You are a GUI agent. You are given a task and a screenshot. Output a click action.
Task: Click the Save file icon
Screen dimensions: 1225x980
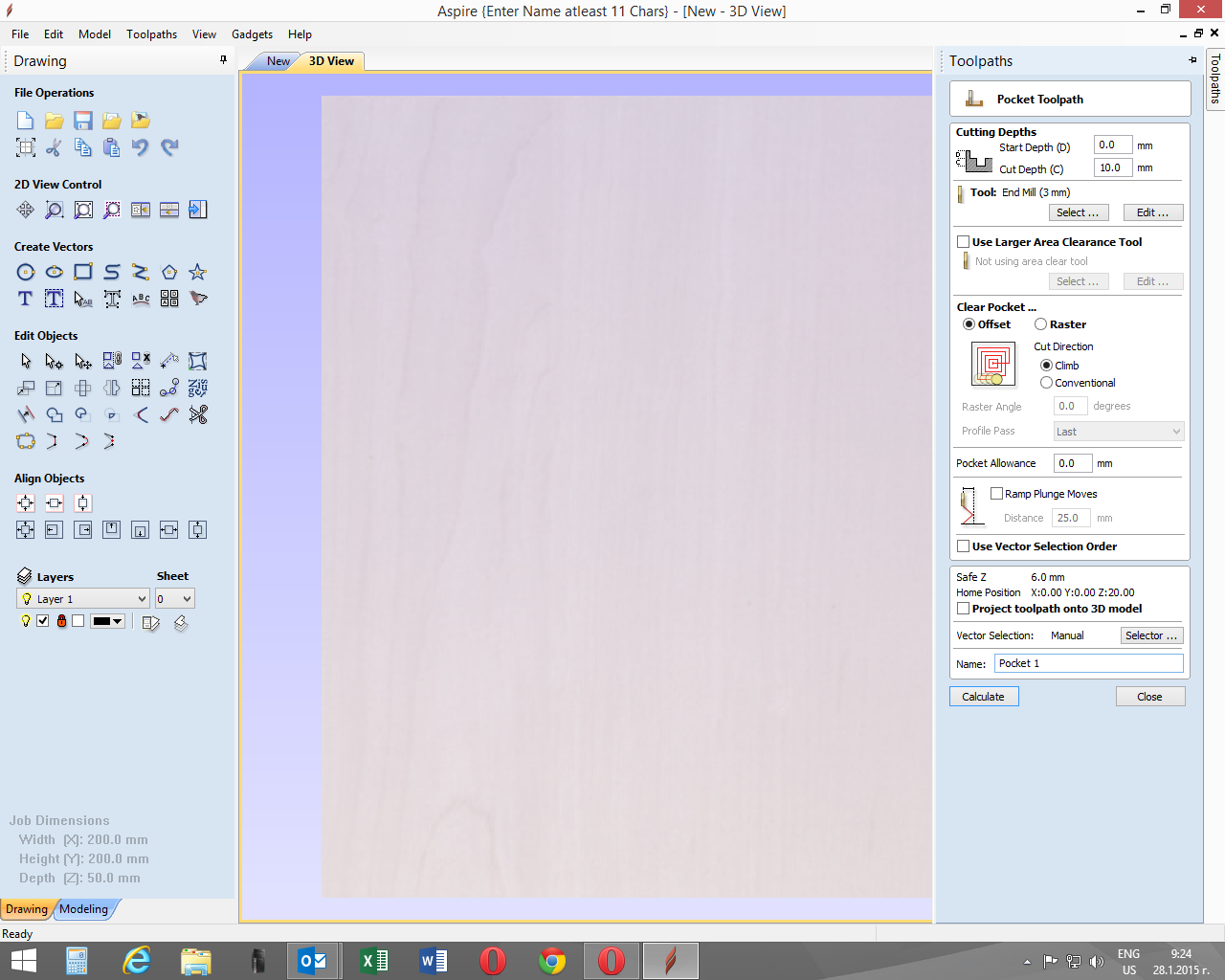pos(83,121)
